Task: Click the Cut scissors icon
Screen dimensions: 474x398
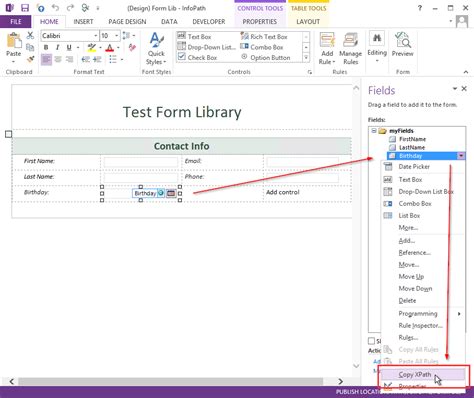Action: 30,35
